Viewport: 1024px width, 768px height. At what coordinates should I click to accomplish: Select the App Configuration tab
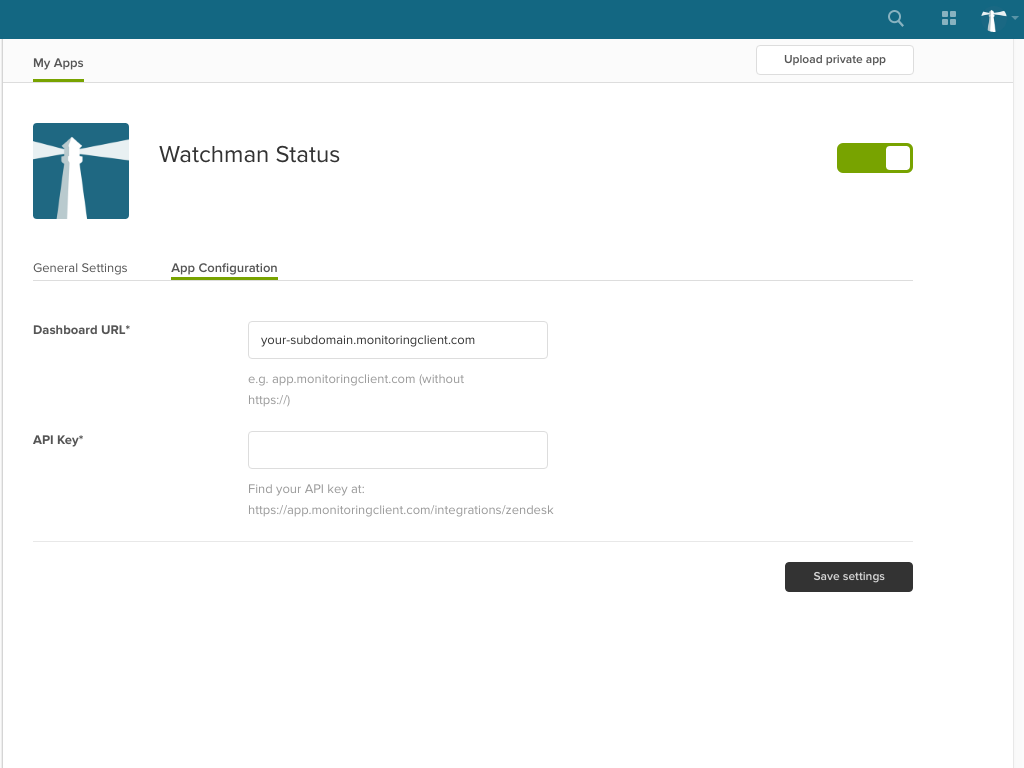click(224, 267)
